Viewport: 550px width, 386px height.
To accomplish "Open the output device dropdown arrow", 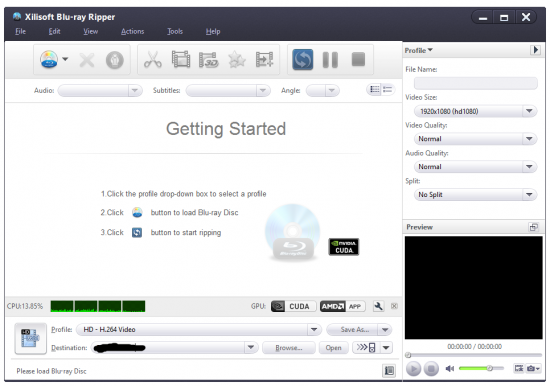I will pyautogui.click(x=386, y=348).
